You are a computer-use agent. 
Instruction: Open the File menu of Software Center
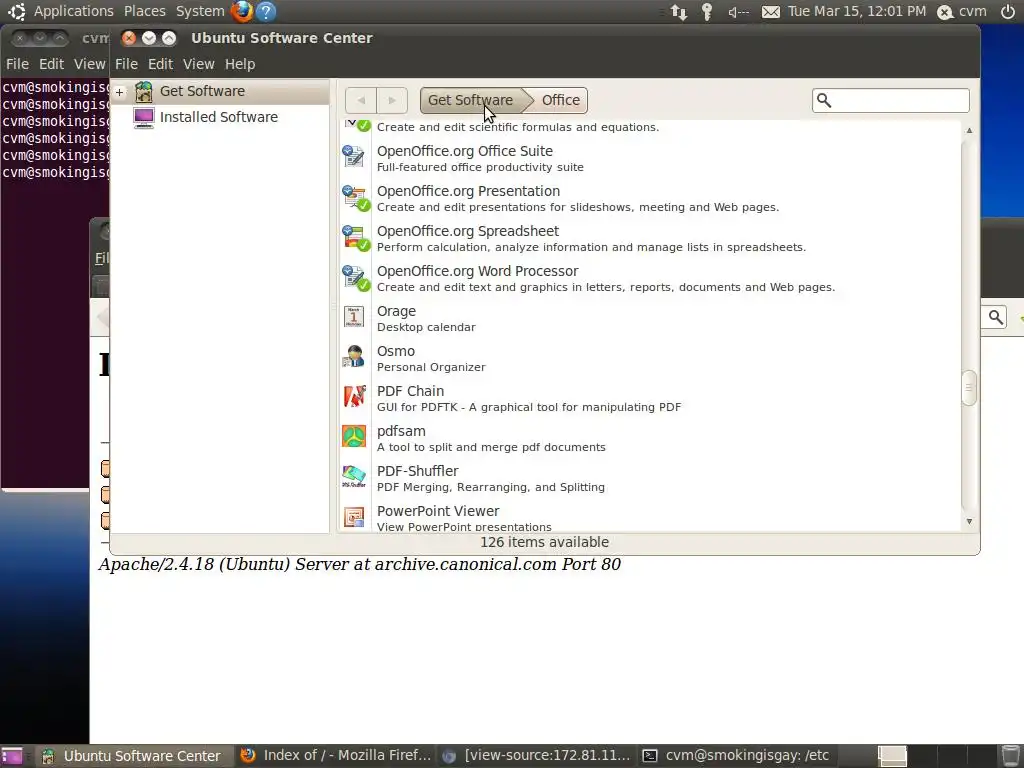pyautogui.click(x=126, y=64)
